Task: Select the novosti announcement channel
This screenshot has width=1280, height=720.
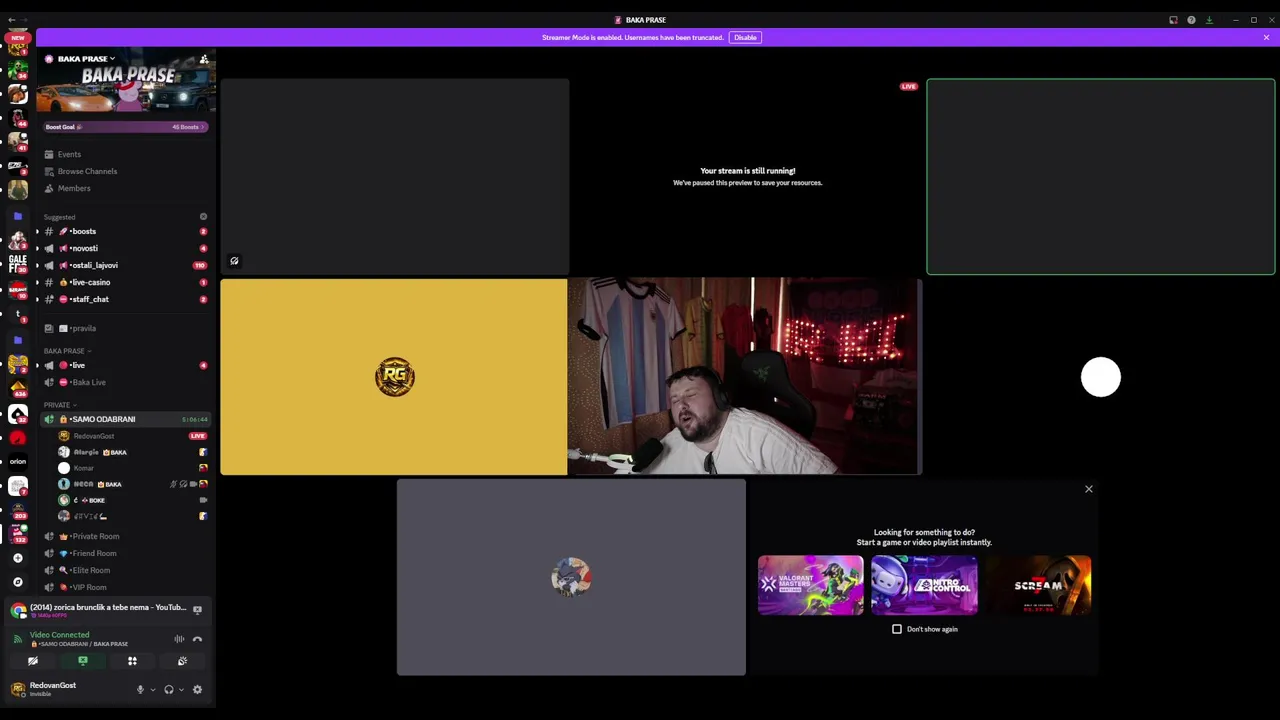Action: pos(124,248)
